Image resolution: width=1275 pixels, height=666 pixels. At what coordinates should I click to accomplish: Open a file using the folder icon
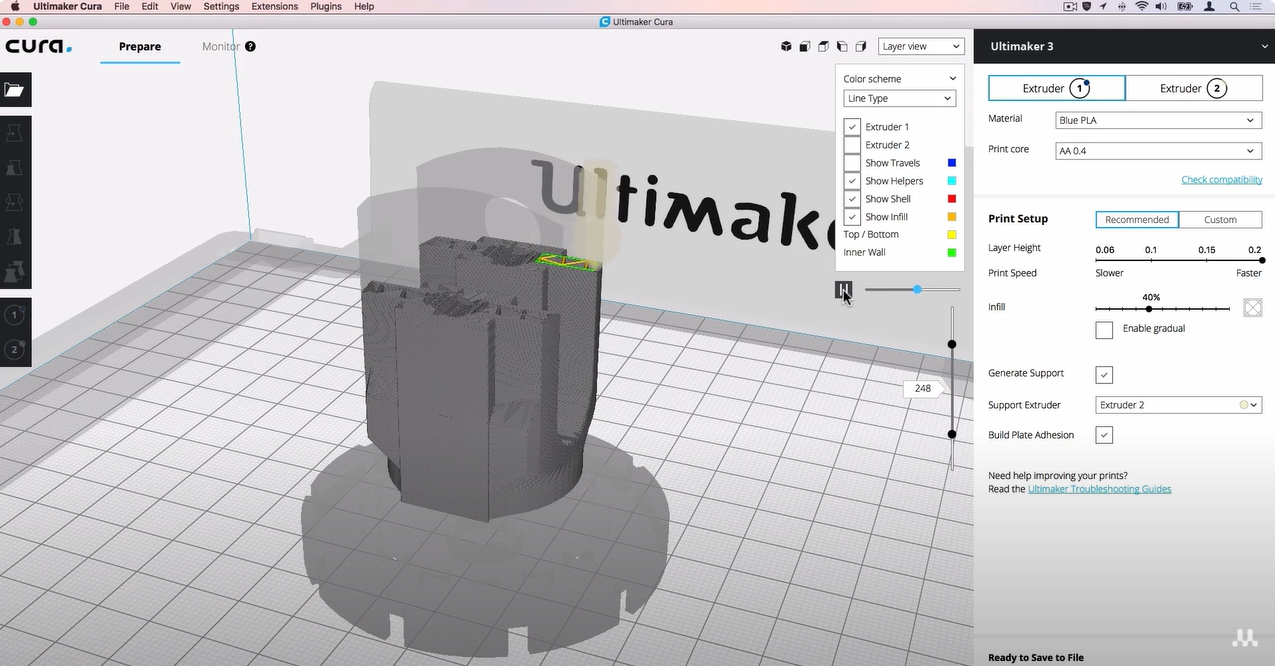[15, 90]
